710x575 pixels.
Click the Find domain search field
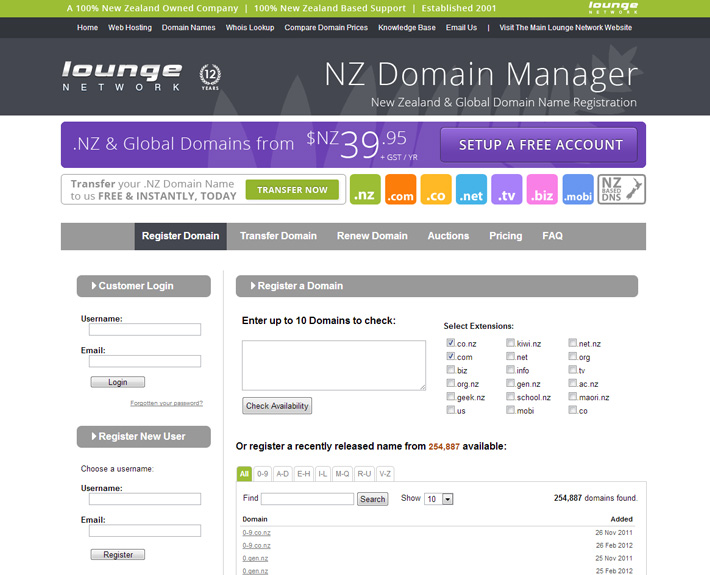click(x=307, y=499)
